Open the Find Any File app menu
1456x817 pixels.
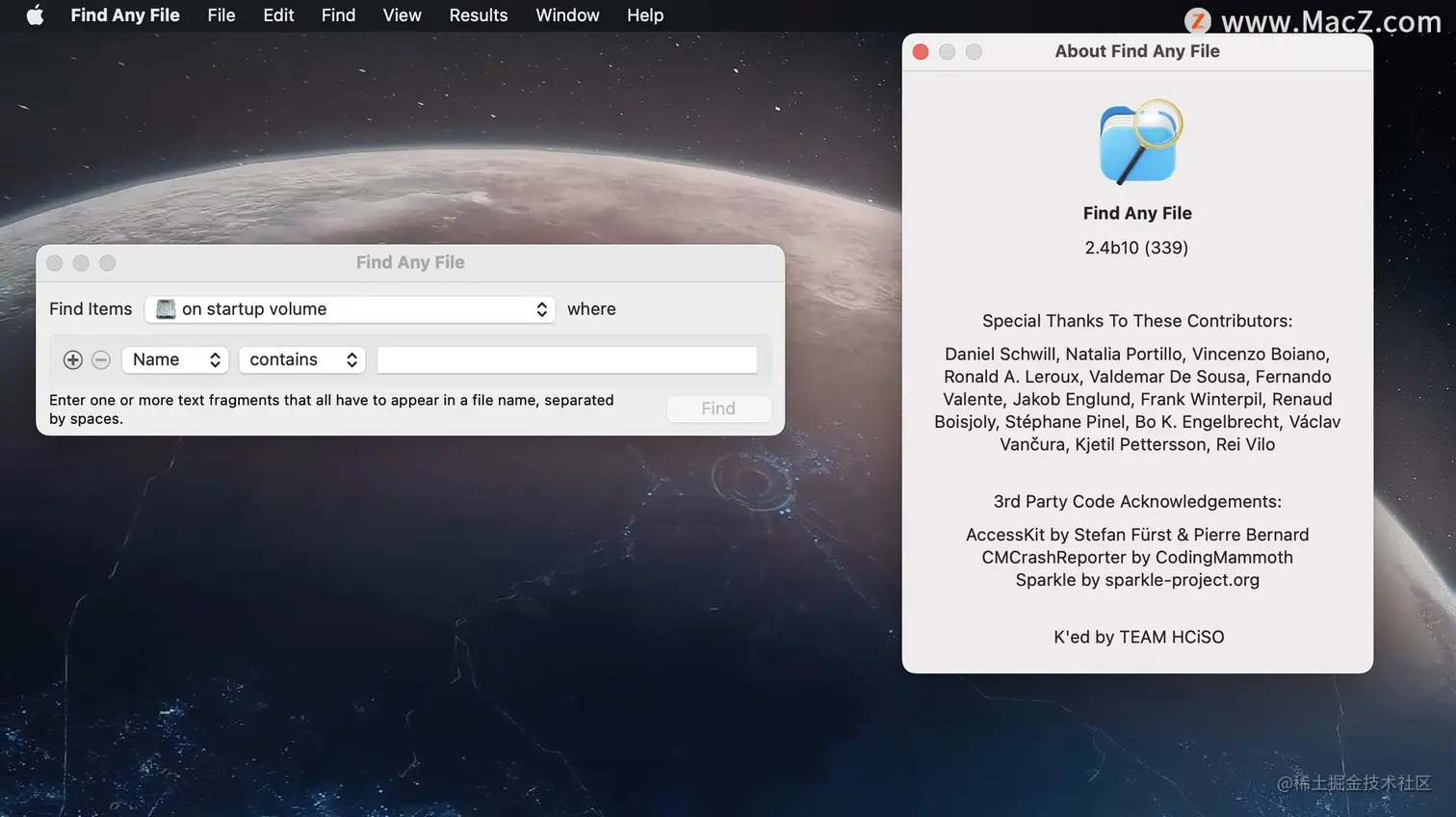pyautogui.click(x=125, y=15)
